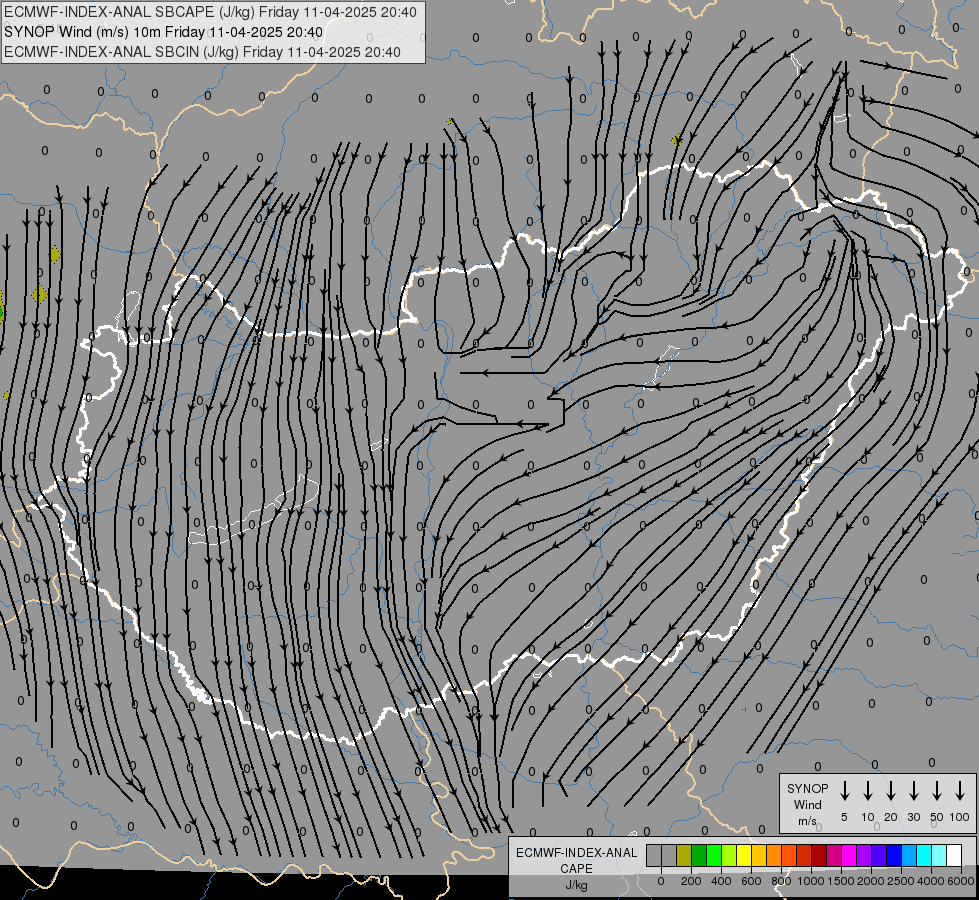This screenshot has height=900, width=979.
Task: Click the wind legend speed label 100
Action: pyautogui.click(x=960, y=817)
